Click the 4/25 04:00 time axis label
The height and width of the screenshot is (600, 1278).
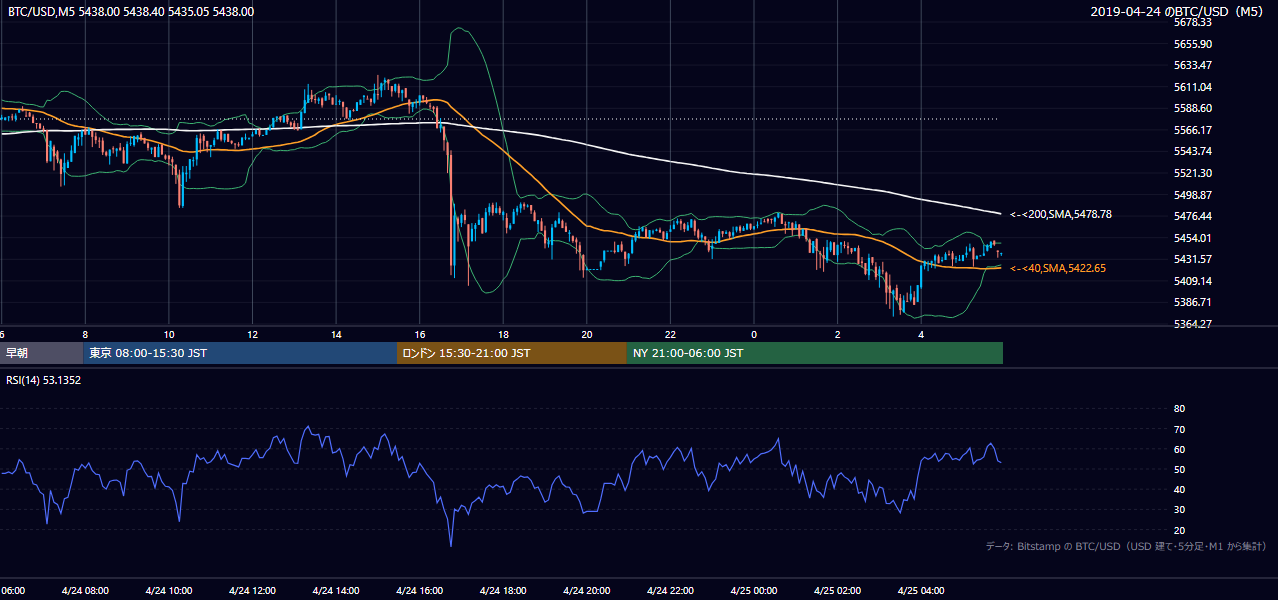tap(922, 591)
